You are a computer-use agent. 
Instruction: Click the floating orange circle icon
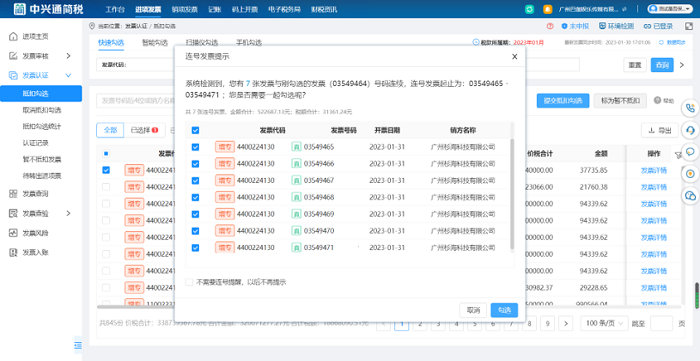[x=690, y=174]
